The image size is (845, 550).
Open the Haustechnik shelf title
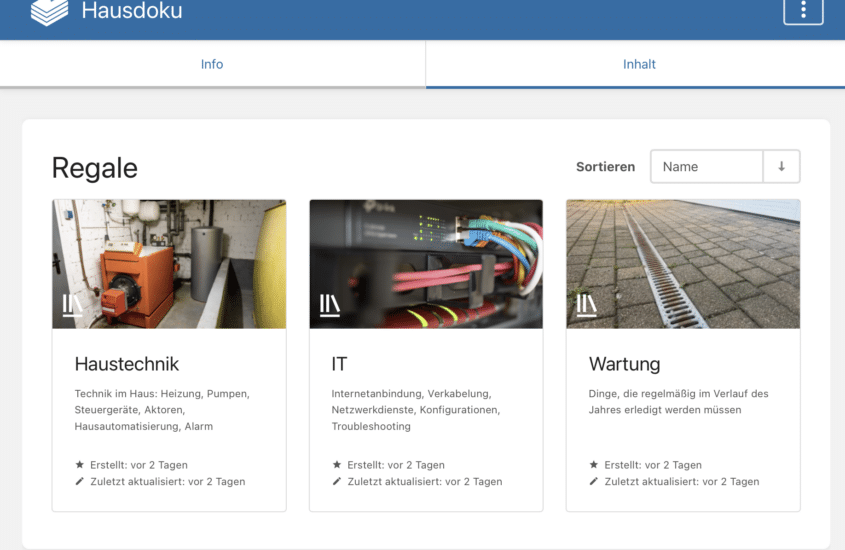pyautogui.click(x=127, y=364)
